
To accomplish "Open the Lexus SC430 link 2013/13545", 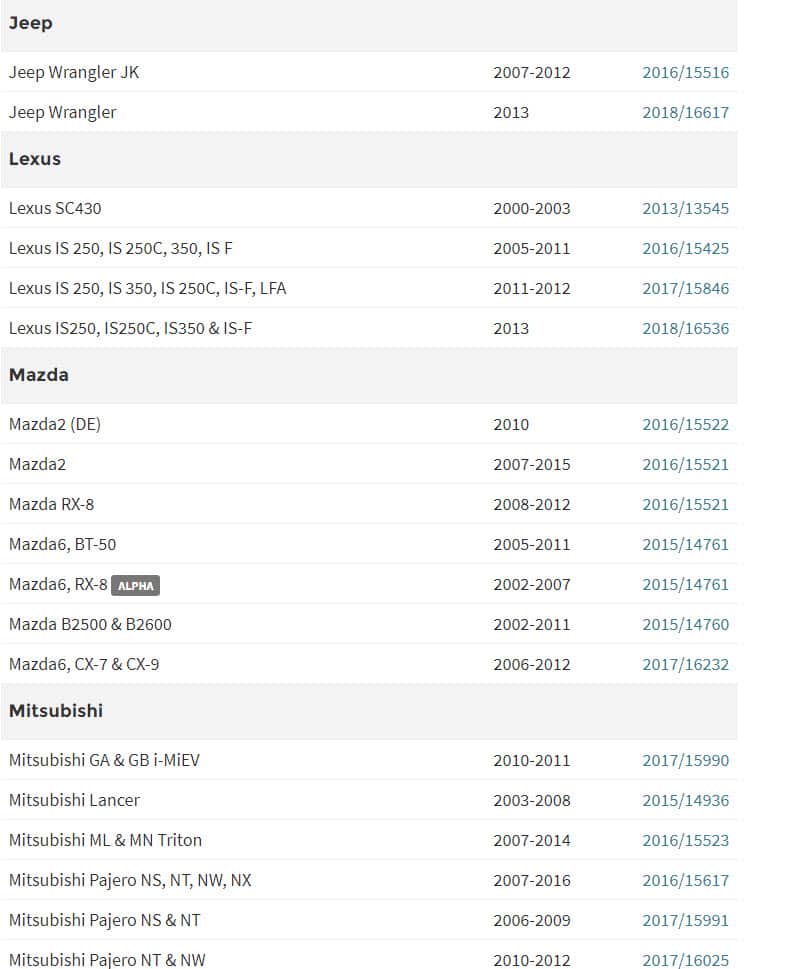I will 685,208.
